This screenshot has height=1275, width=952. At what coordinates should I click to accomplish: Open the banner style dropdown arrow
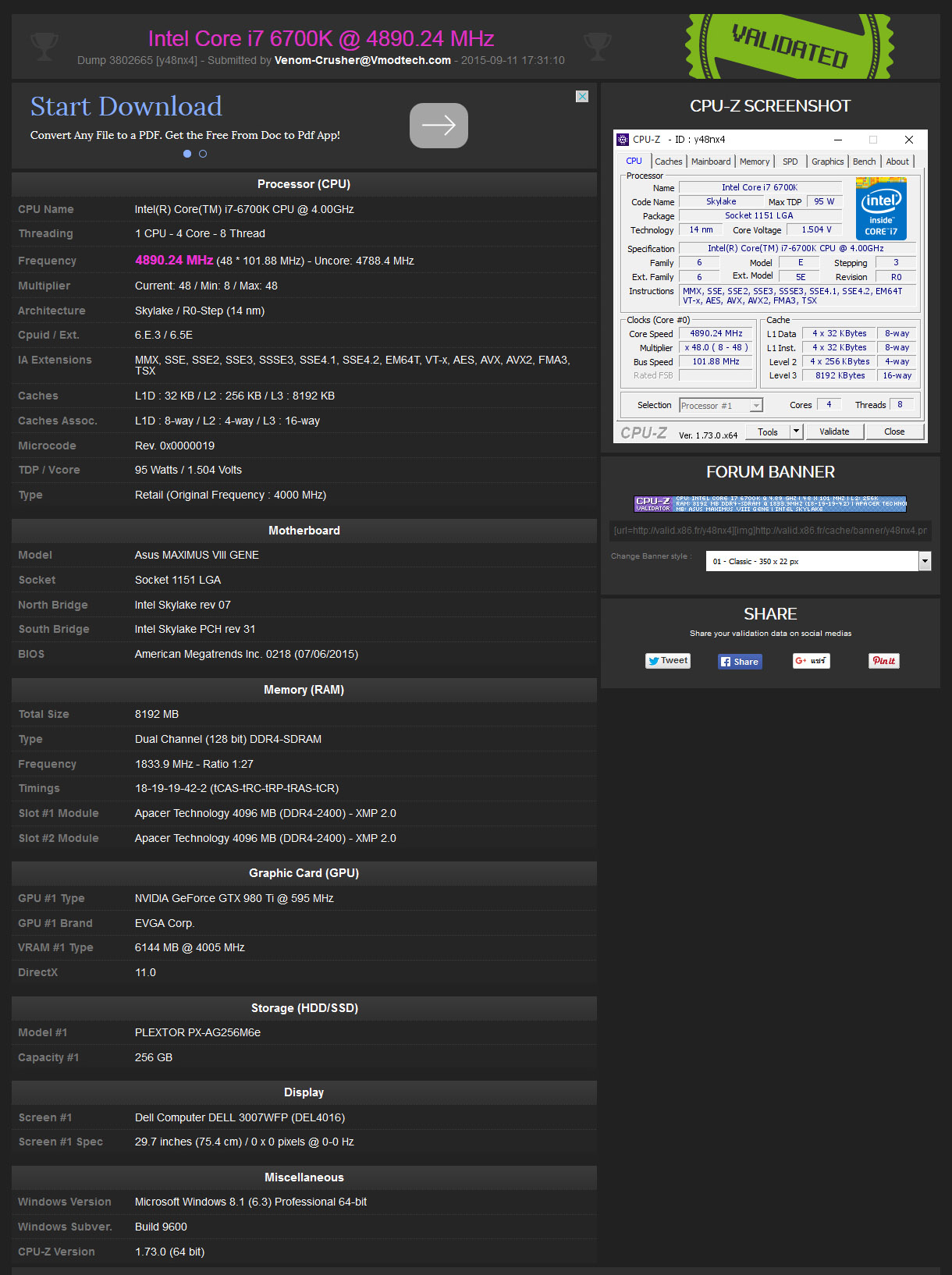pyautogui.click(x=925, y=561)
